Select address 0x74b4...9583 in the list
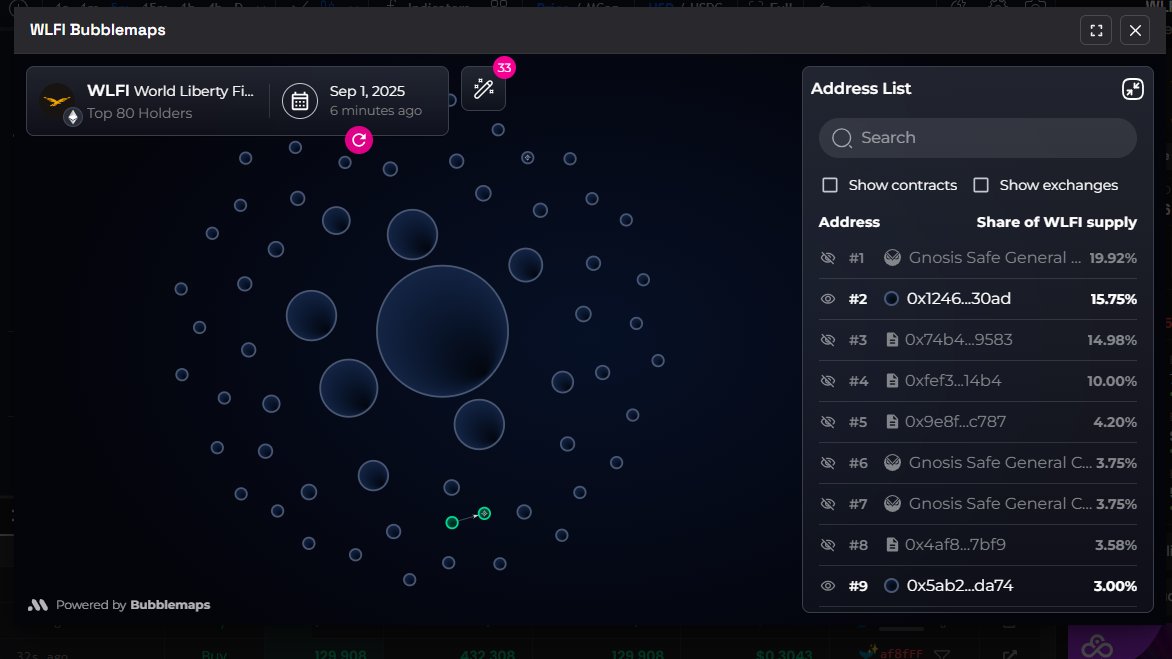 point(958,340)
